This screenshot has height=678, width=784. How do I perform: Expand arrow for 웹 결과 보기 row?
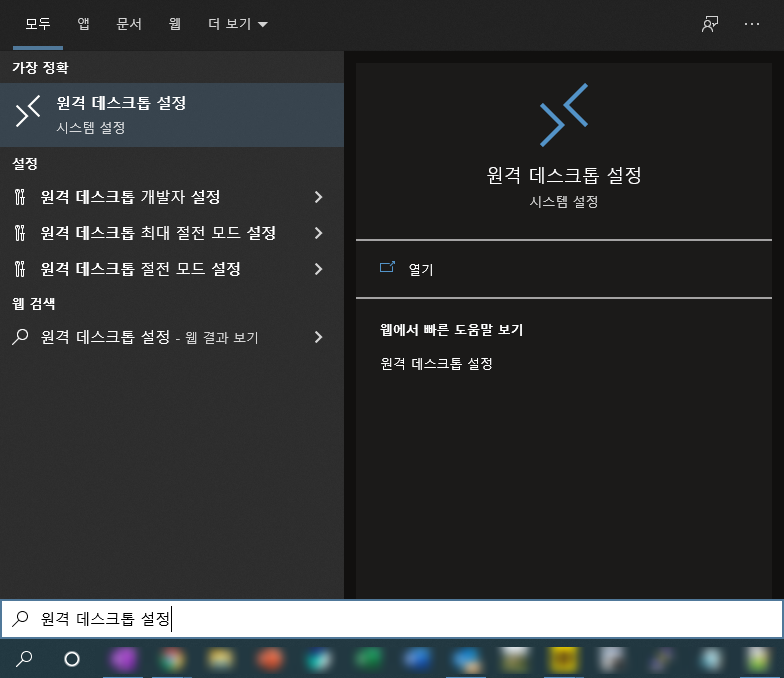318,337
